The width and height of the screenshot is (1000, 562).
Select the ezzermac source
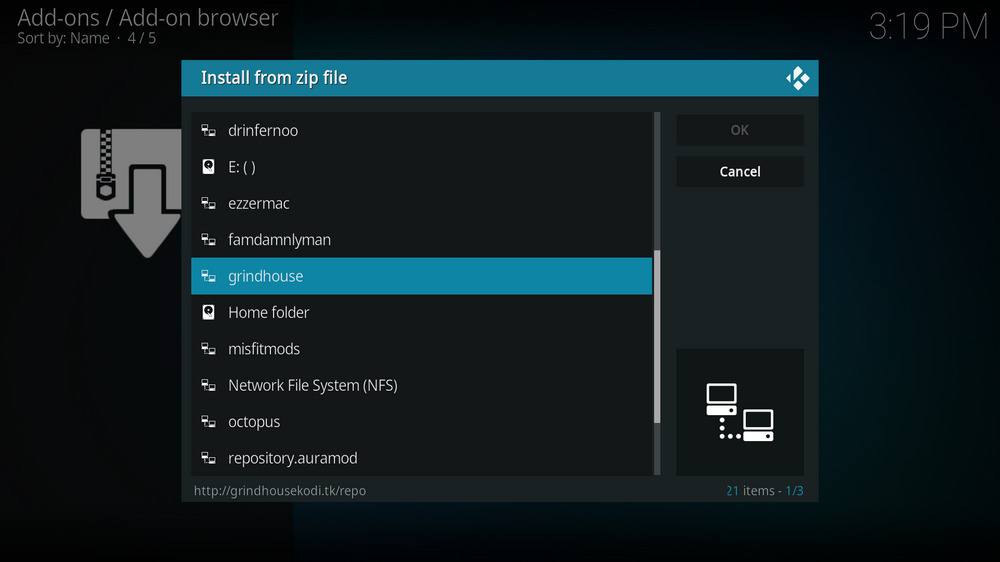pyautogui.click(x=422, y=203)
